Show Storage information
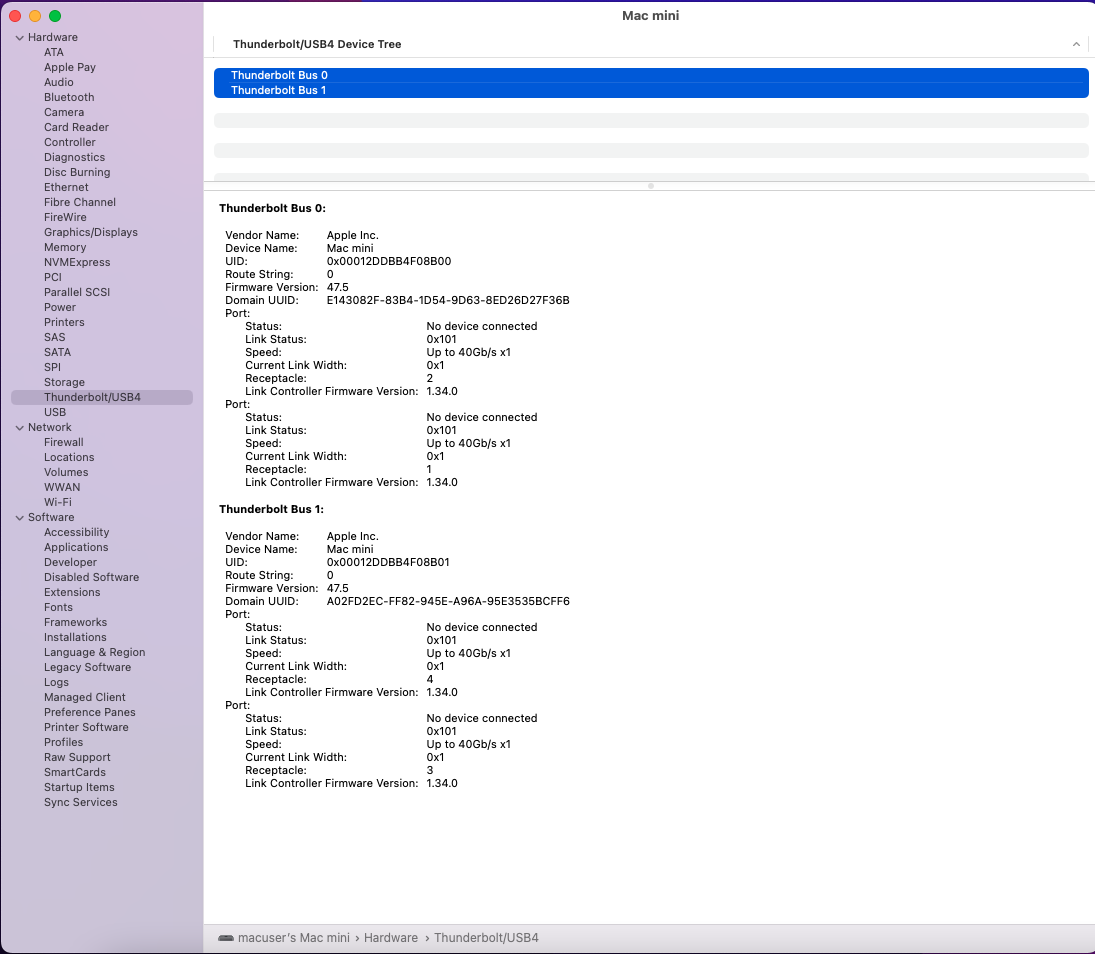1095x954 pixels. coord(64,383)
